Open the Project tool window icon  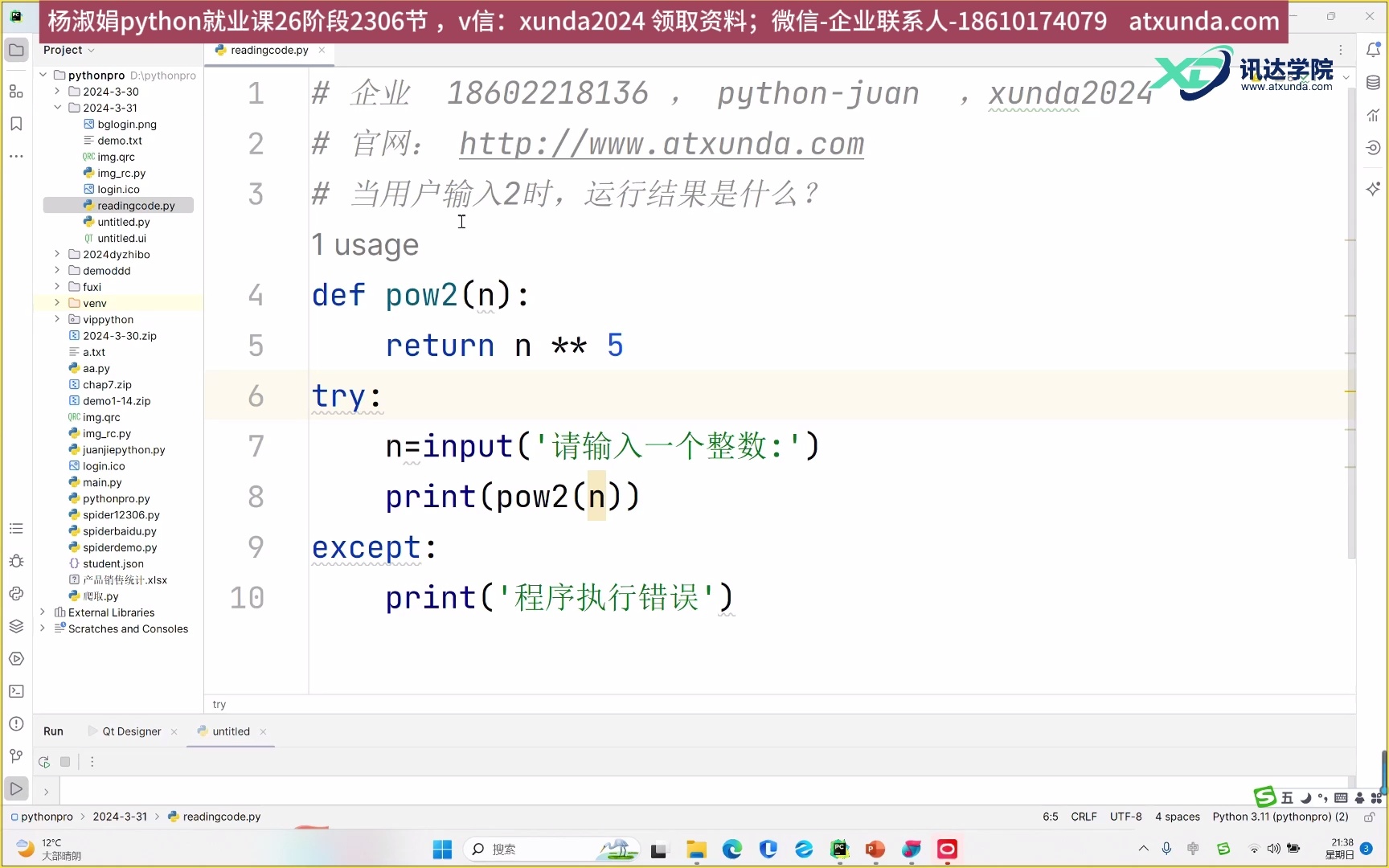click(16, 50)
